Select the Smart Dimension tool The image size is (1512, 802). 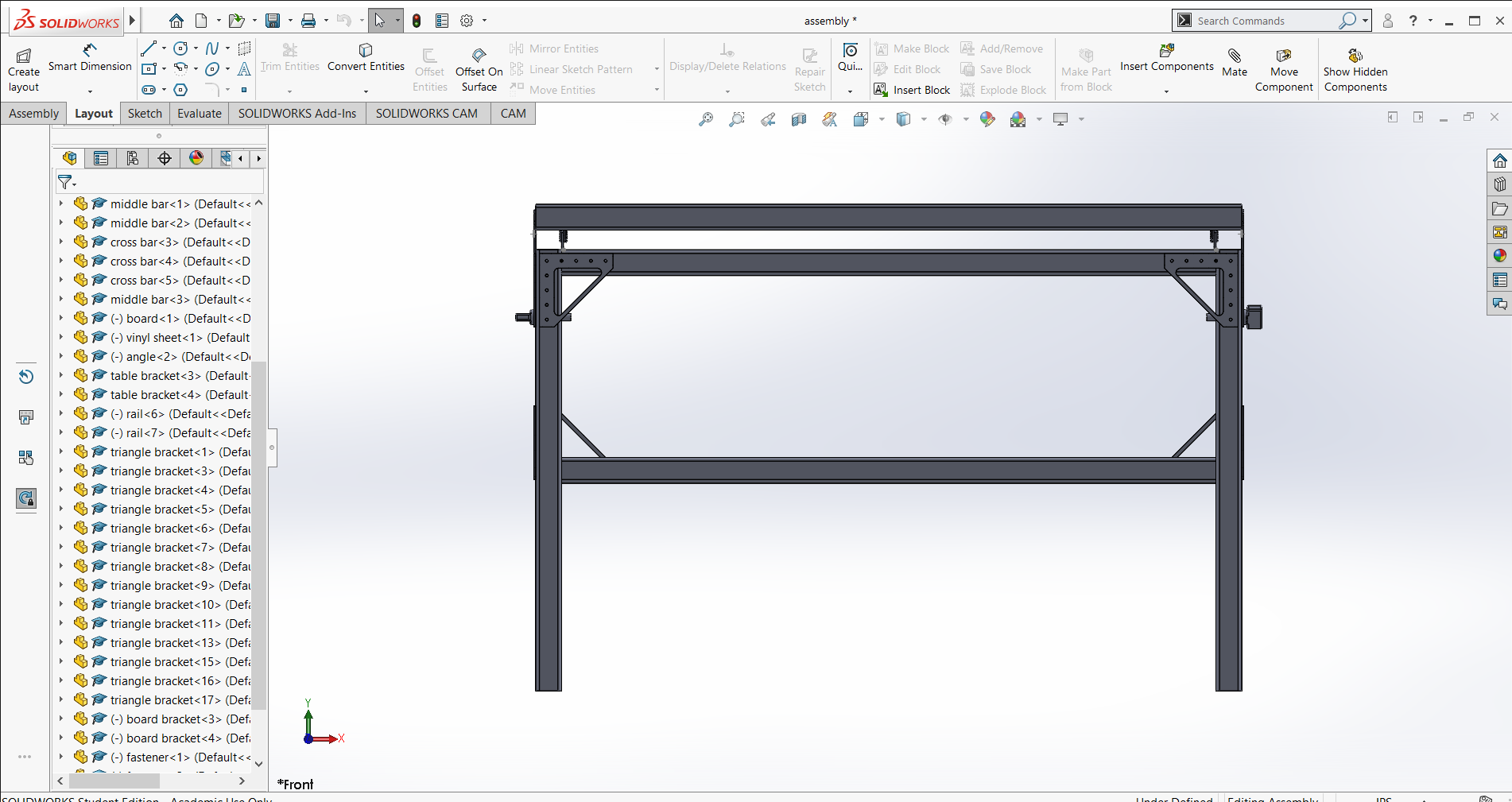[x=90, y=59]
